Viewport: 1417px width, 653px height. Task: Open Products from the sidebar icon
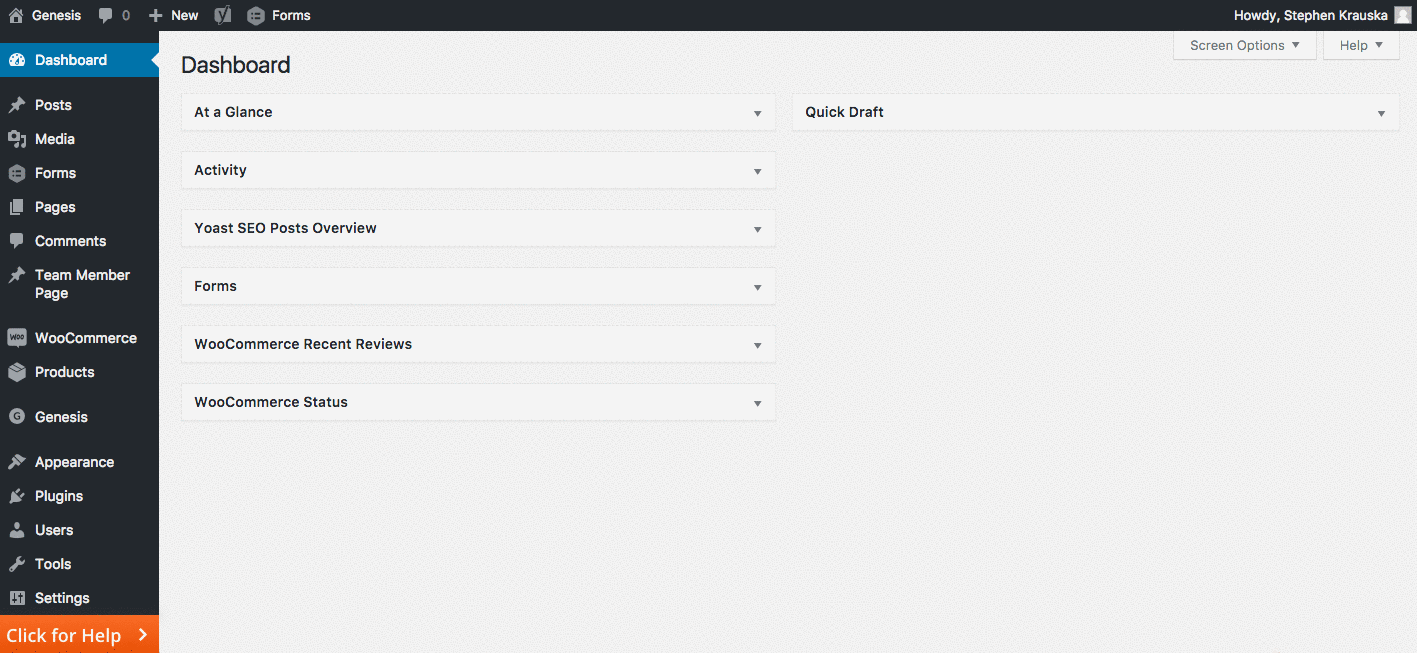(x=18, y=372)
